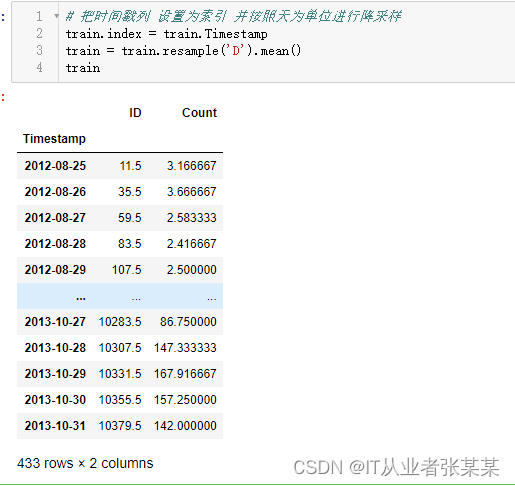
Task: Click Count value 2.583333
Action: pyautogui.click(x=192, y=218)
